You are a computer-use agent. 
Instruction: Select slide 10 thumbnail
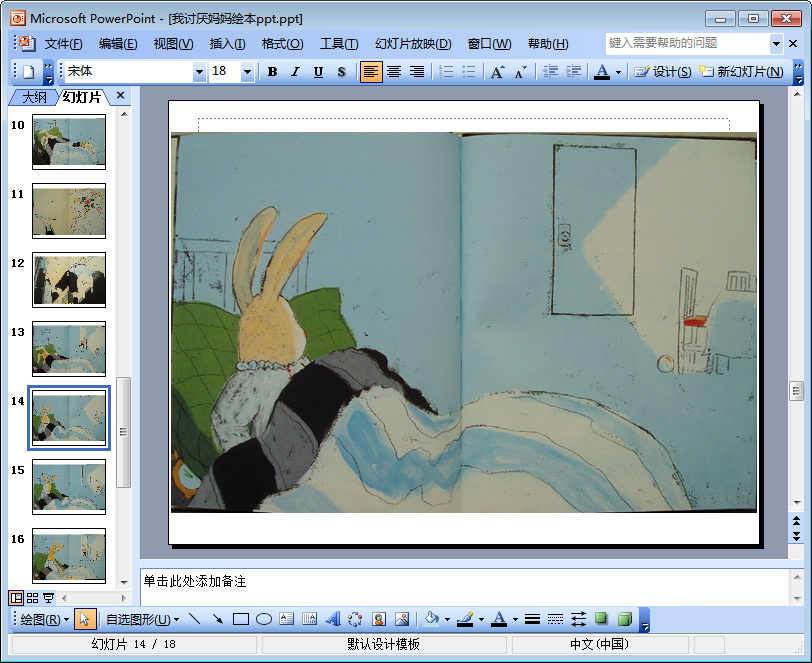coord(69,141)
